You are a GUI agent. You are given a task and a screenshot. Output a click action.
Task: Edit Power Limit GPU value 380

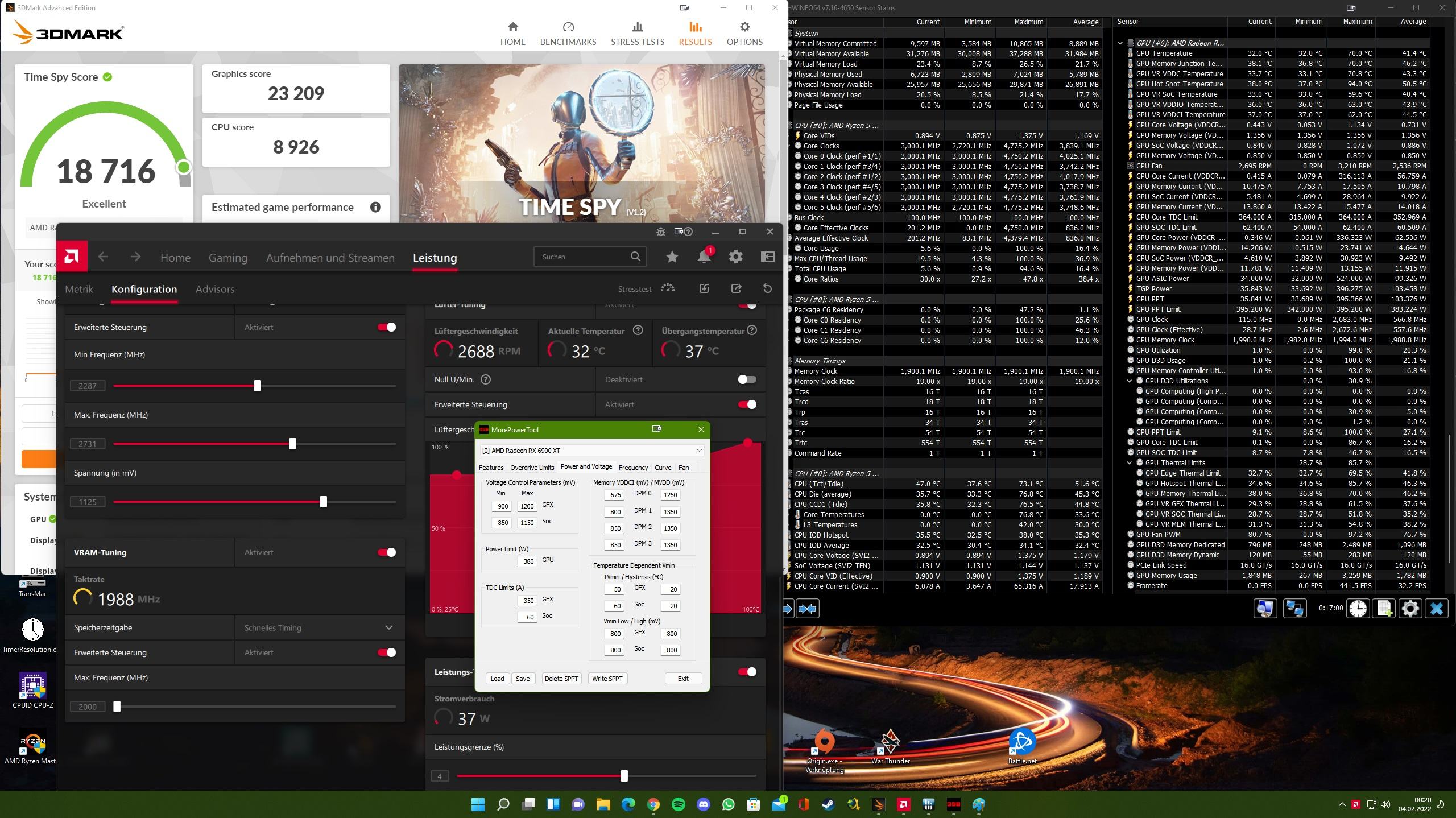pos(528,561)
